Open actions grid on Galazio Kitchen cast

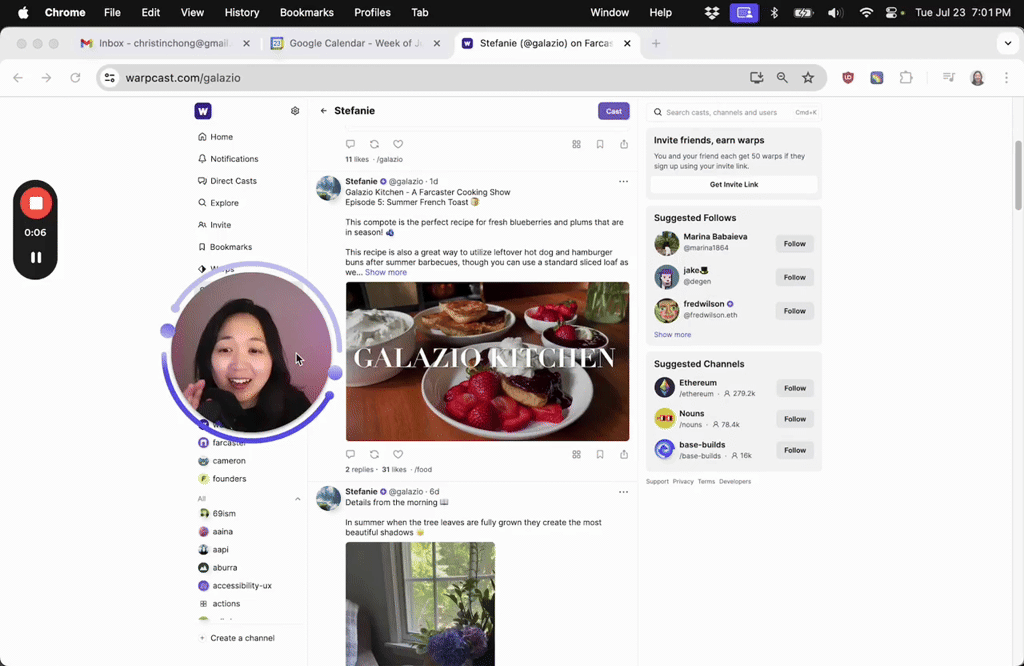pyautogui.click(x=577, y=454)
